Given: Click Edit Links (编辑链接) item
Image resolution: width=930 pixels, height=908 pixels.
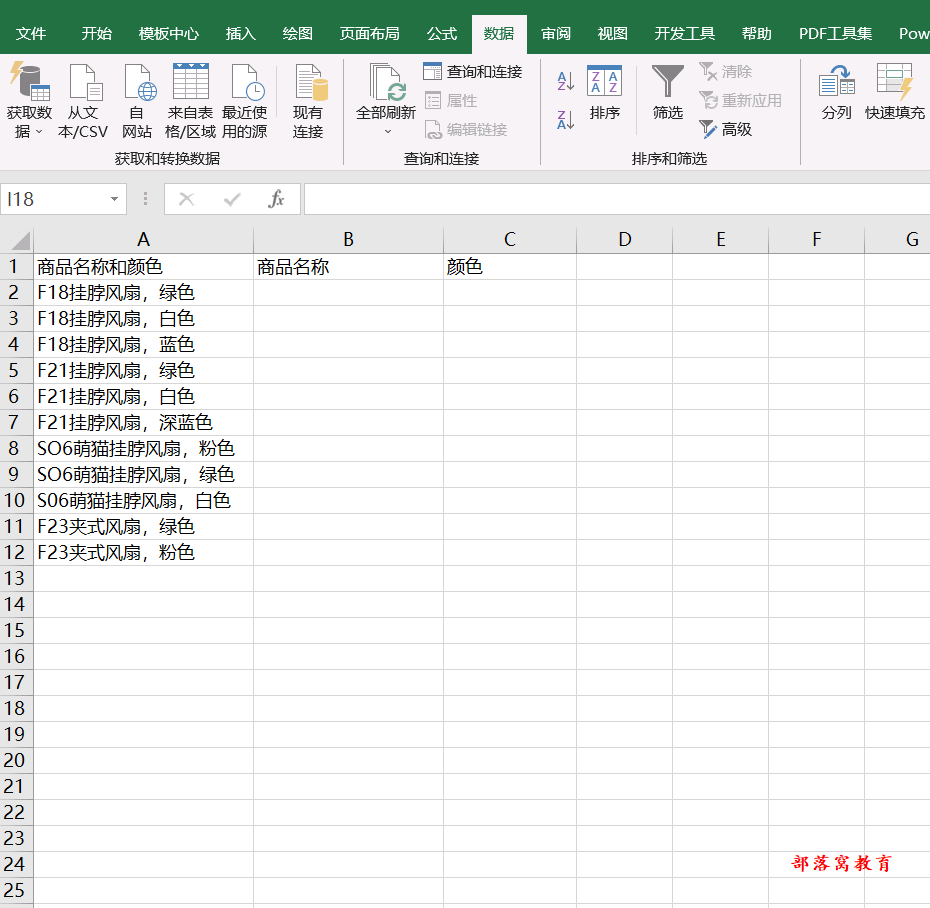Looking at the screenshot, I should coord(466,129).
